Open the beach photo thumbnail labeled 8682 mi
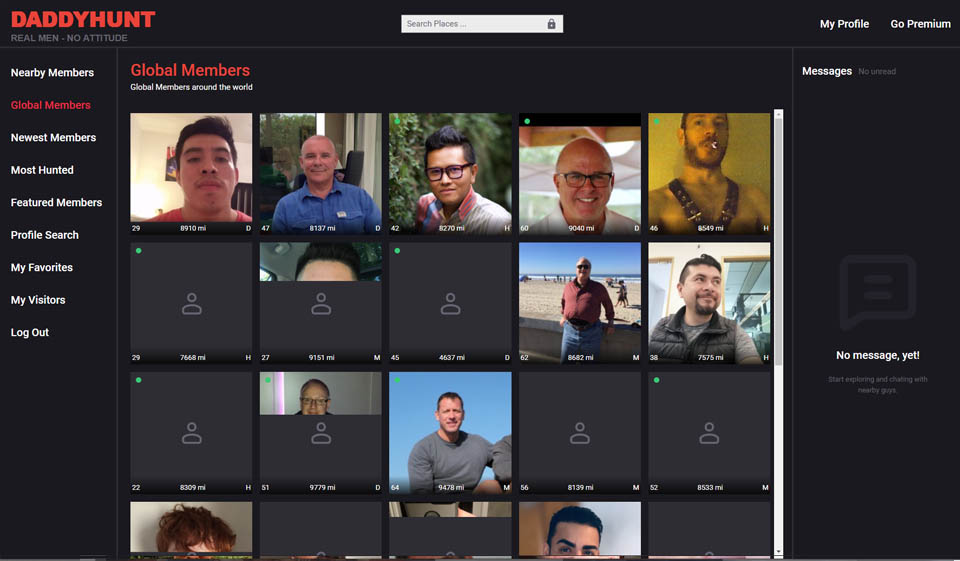This screenshot has height=561, width=960. tap(579, 300)
